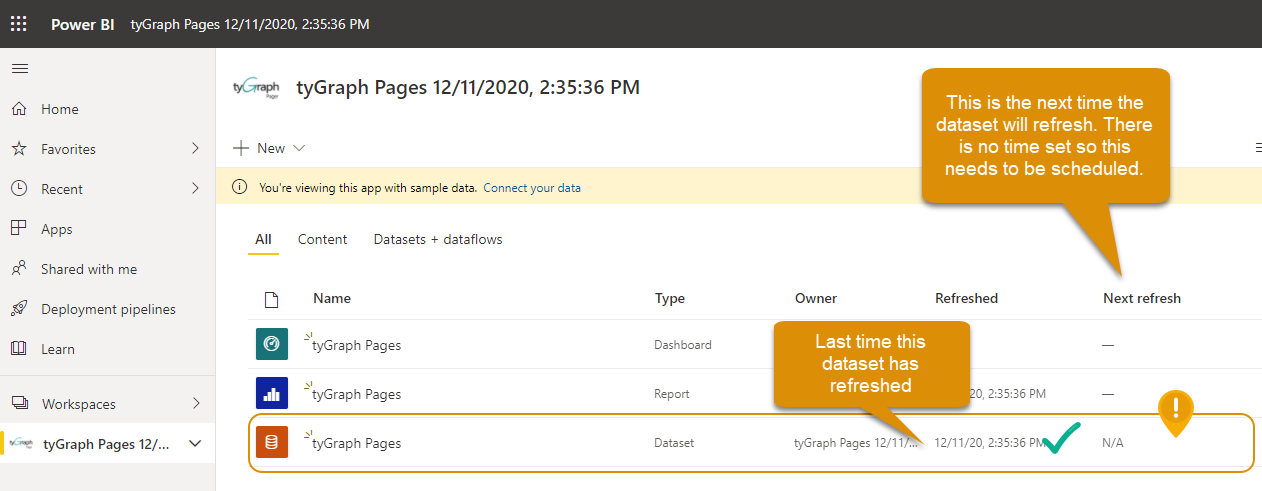
Task: Switch to the All tab
Action: (263, 240)
